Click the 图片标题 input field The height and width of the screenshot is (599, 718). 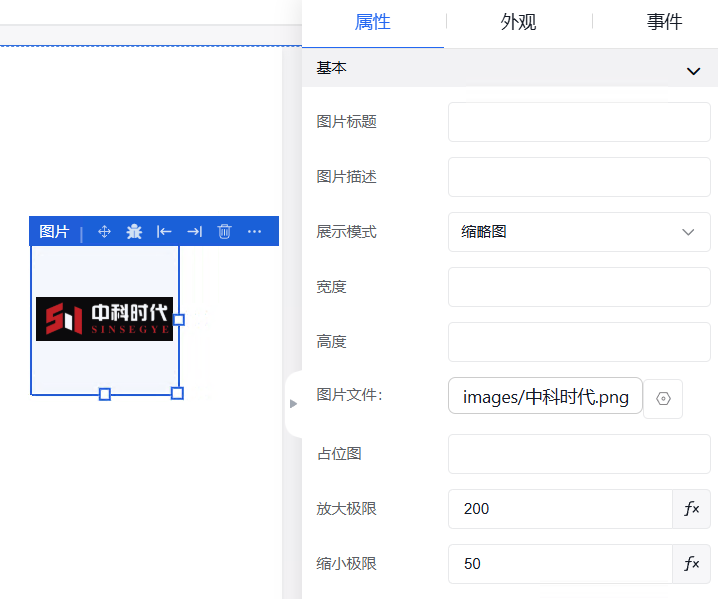[x=578, y=122]
